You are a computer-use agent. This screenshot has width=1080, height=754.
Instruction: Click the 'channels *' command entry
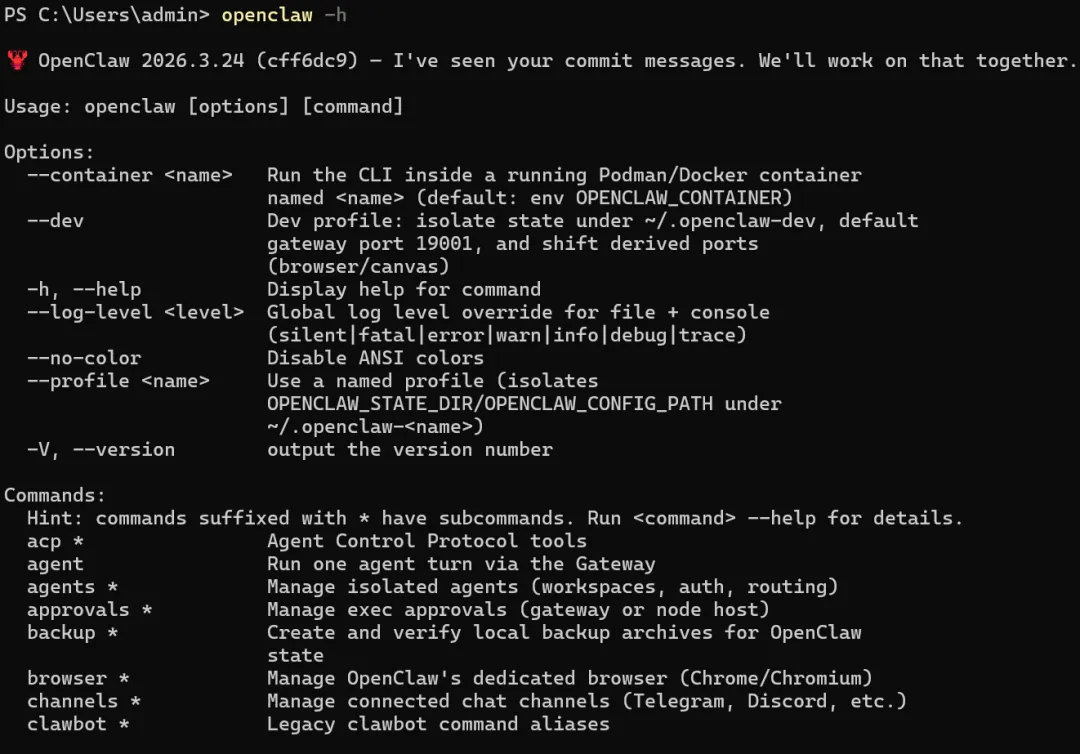[x=84, y=702]
